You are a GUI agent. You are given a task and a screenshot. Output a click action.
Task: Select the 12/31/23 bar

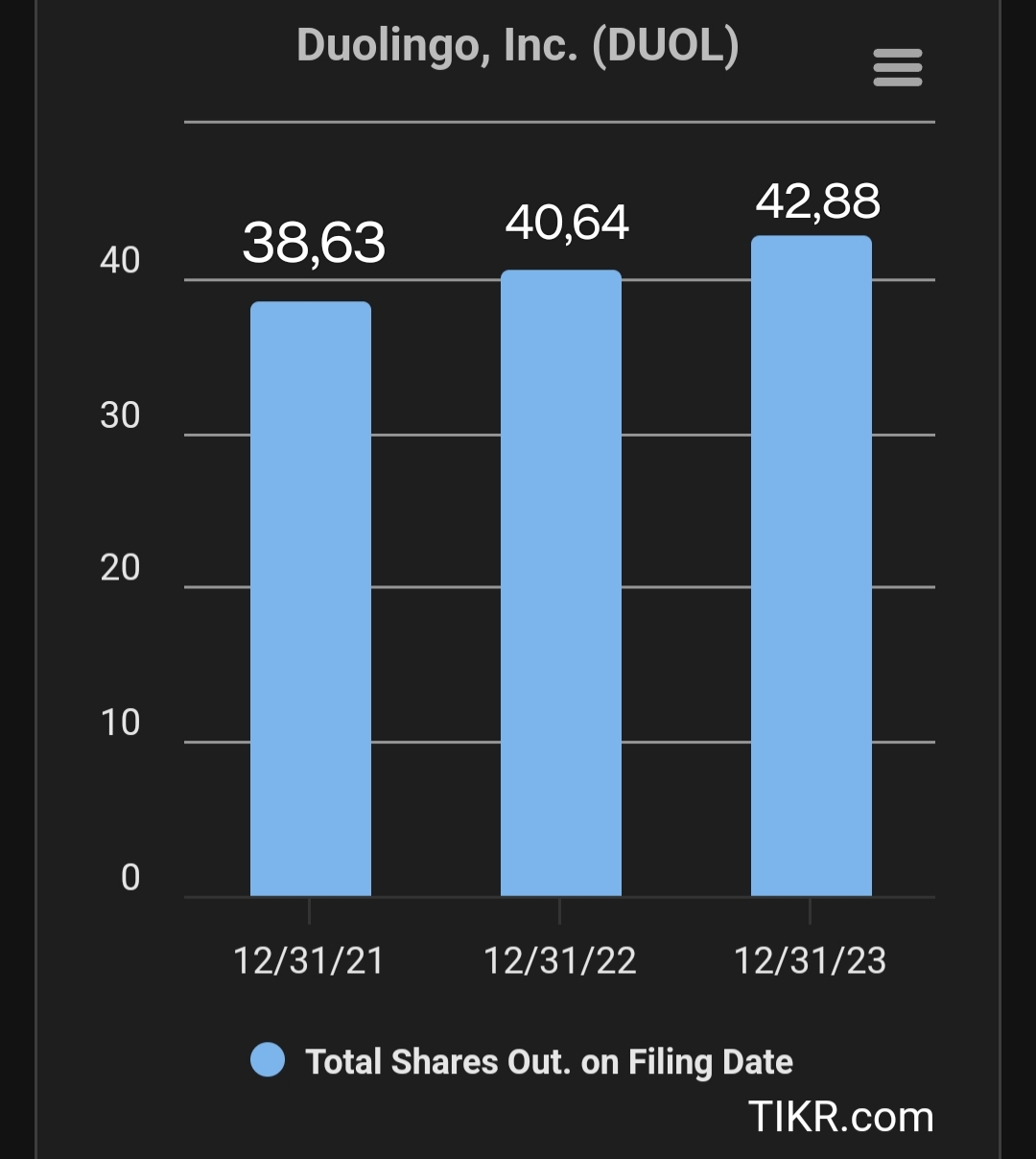tap(812, 566)
